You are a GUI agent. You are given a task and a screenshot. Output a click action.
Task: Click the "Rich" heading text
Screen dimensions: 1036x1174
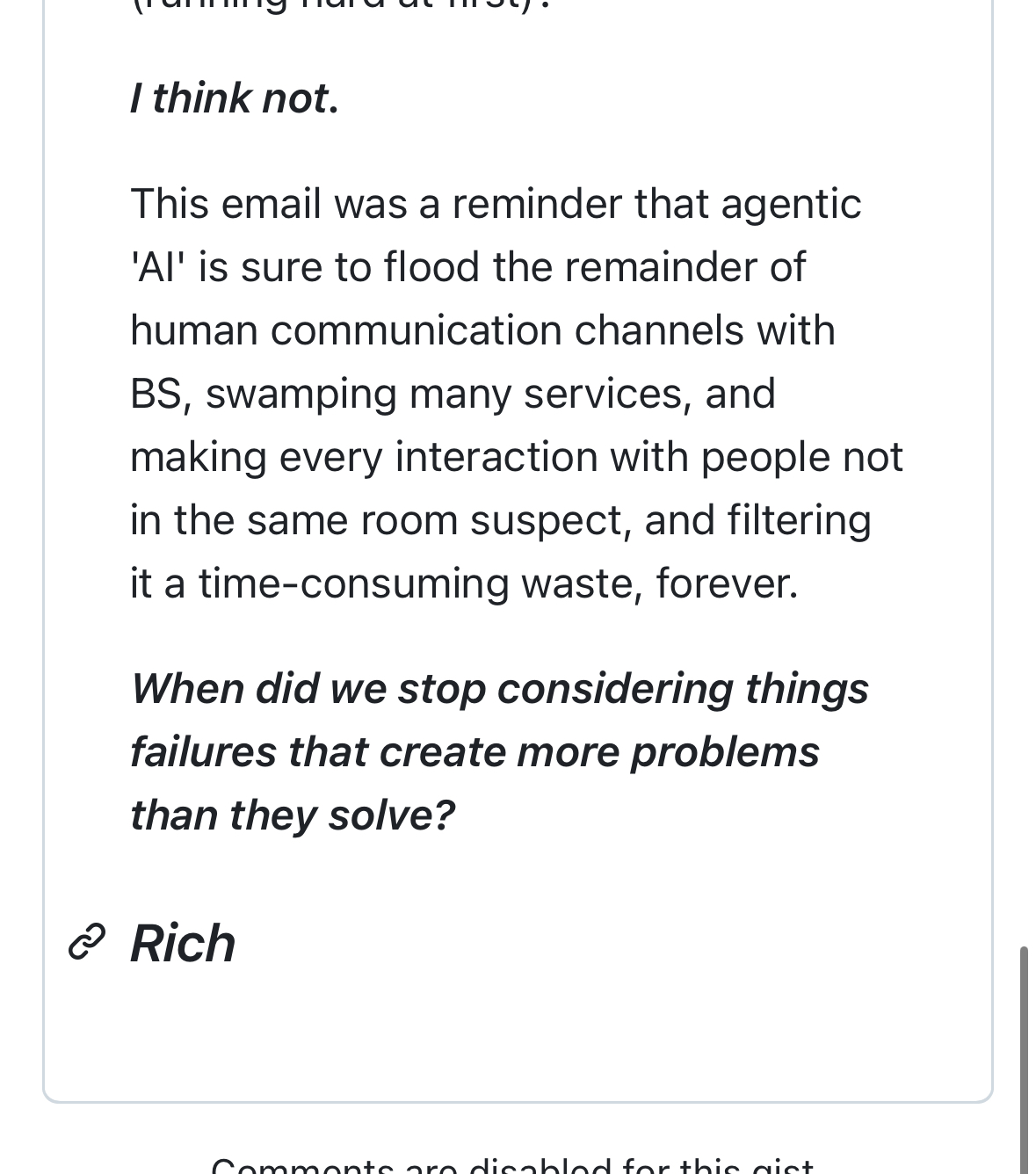183,944
